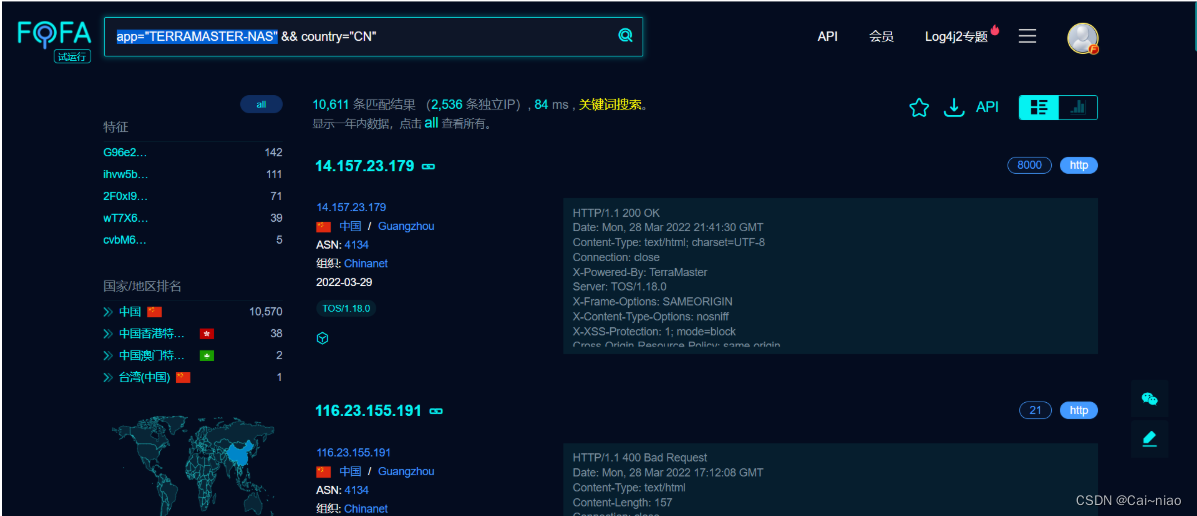The width and height of the screenshot is (1197, 516).
Task: Click the feedback edit pencil icon
Action: [x=1149, y=439]
